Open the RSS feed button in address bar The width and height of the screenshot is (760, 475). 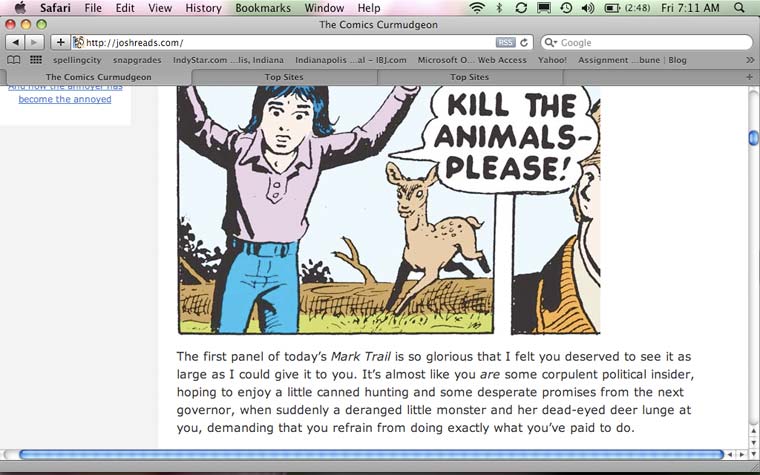(x=506, y=43)
